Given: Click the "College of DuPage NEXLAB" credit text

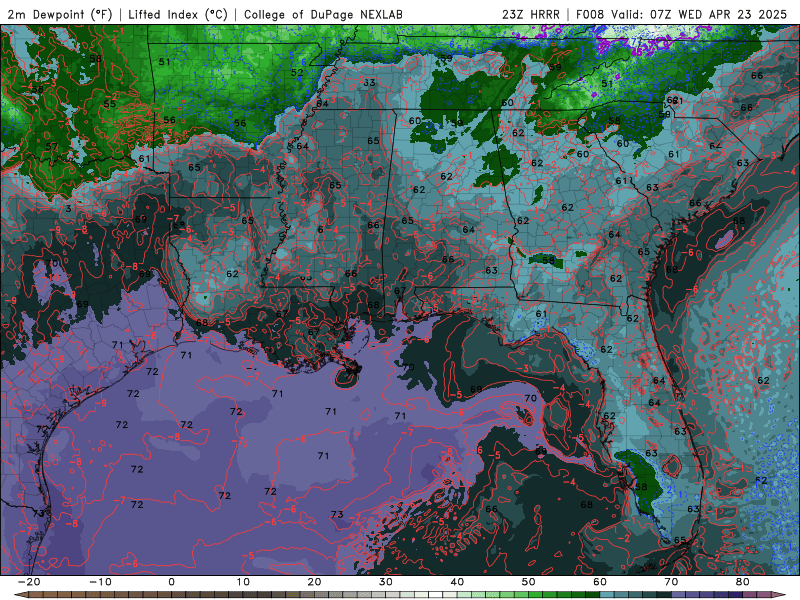Looking at the screenshot, I should pos(323,14).
